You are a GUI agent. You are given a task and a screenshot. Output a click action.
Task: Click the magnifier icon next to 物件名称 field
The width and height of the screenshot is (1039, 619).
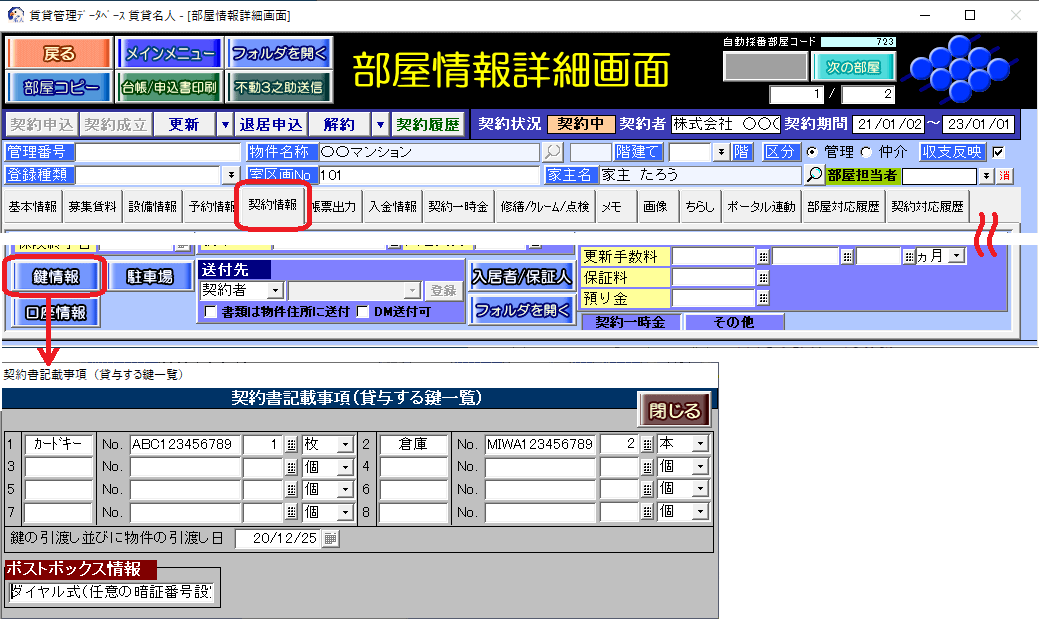(x=552, y=152)
